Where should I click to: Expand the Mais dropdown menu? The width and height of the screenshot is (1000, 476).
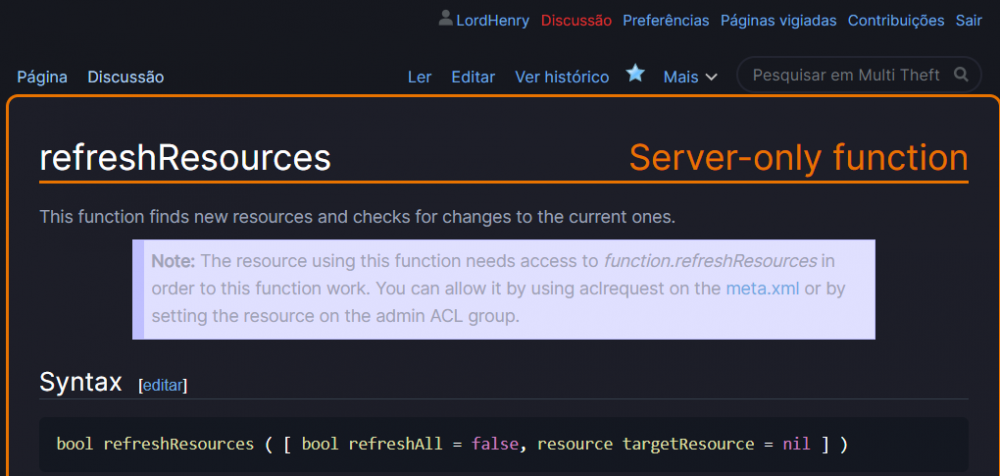pos(690,77)
